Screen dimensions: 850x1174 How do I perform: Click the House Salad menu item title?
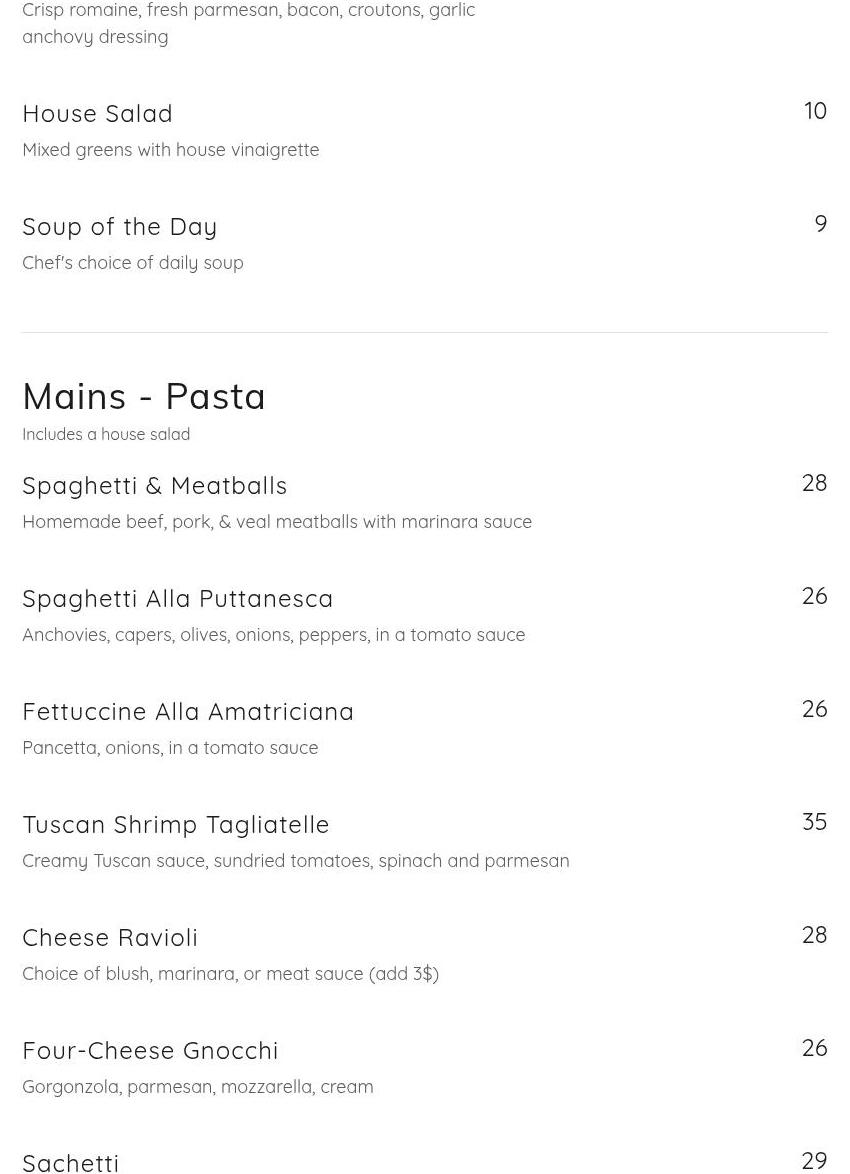[x=98, y=114]
